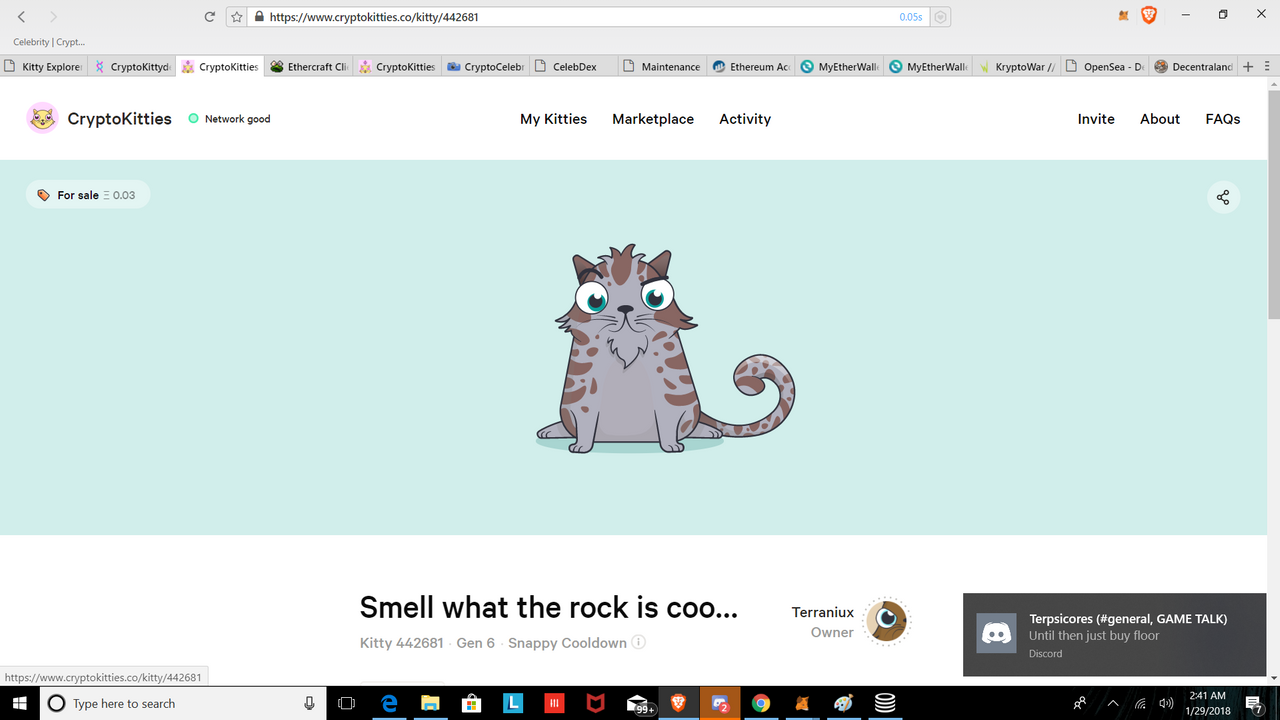Click the kitty name heading Smell what the rock
Image resolution: width=1280 pixels, height=720 pixels.
[x=549, y=607]
